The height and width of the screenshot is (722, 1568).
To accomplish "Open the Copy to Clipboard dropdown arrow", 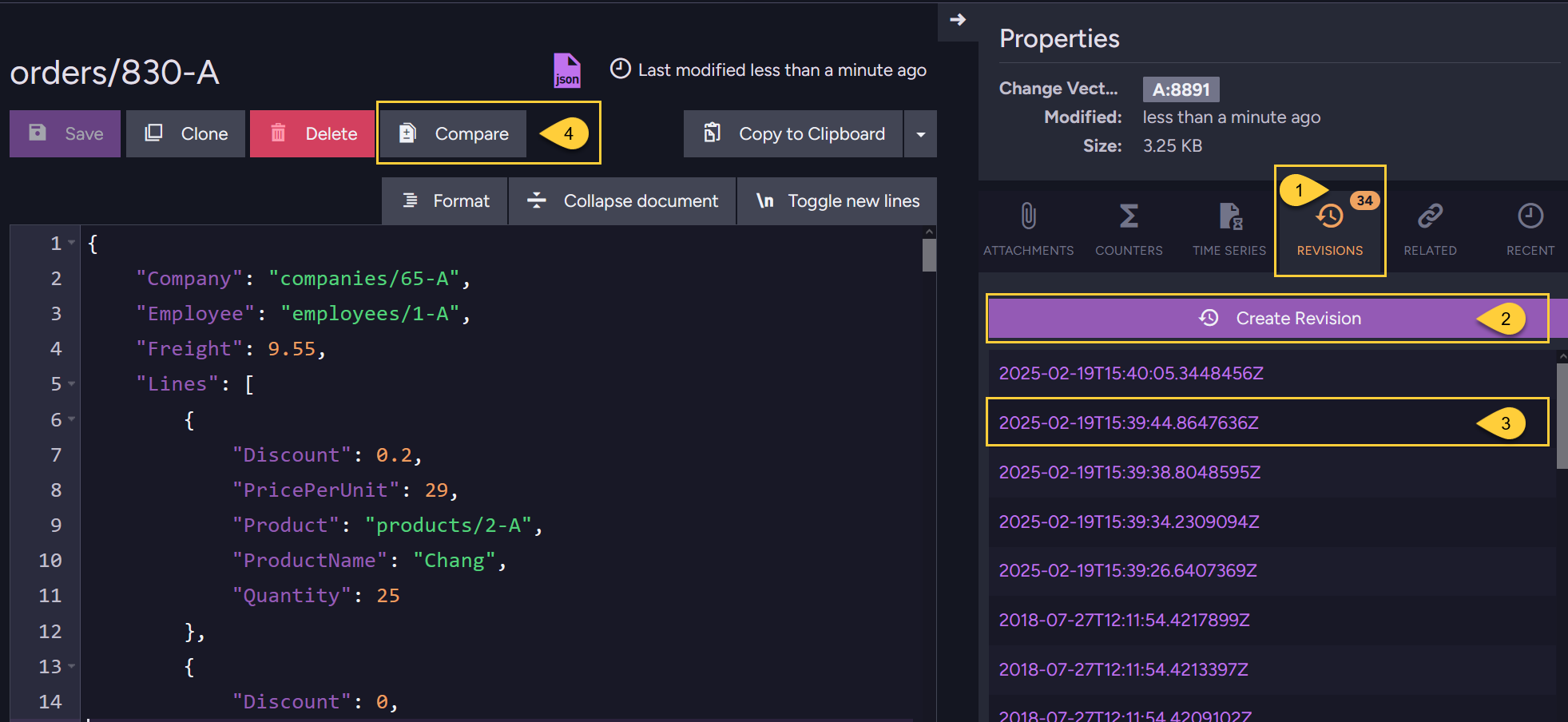I will point(920,134).
